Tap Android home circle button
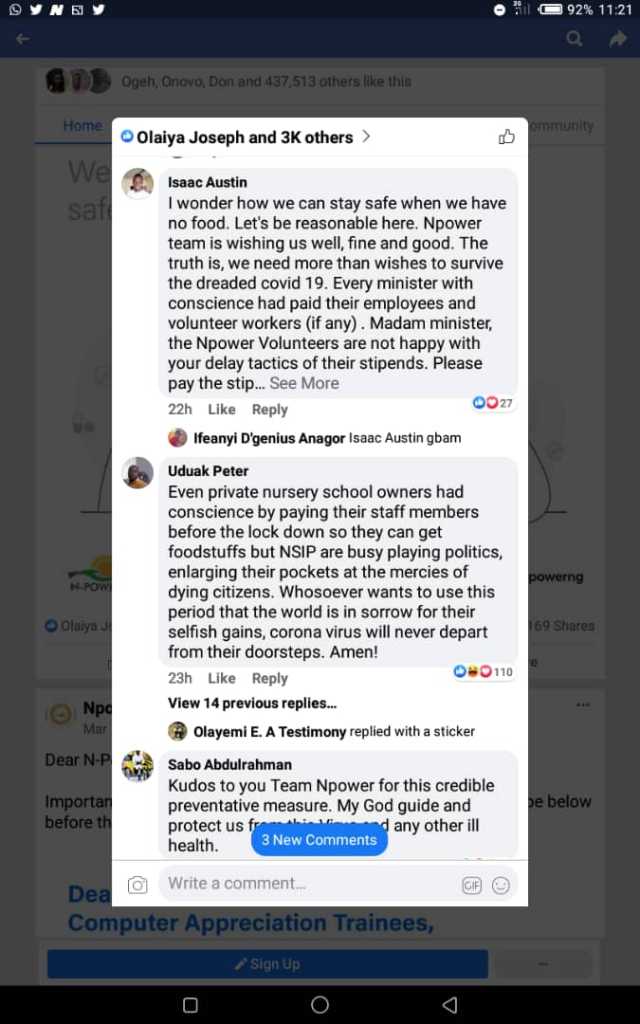Viewport: 640px width, 1024px height. point(320,1004)
